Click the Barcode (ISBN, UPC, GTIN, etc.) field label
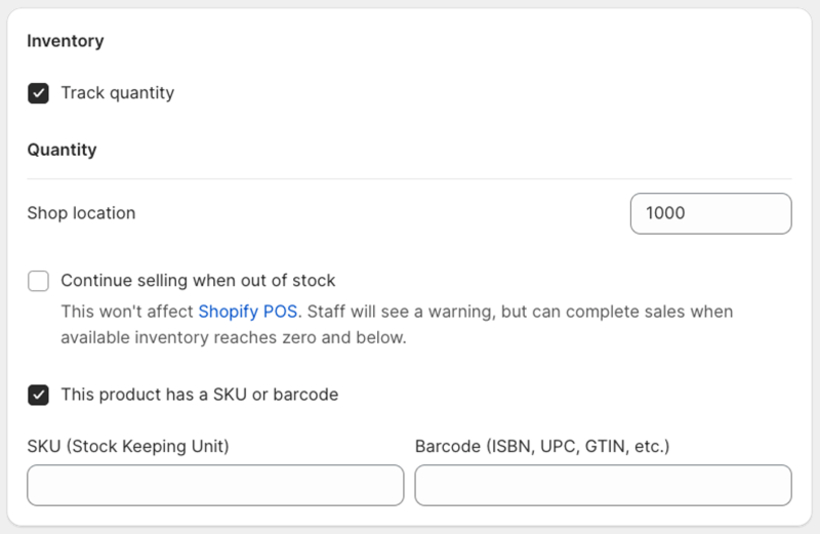 [542, 446]
